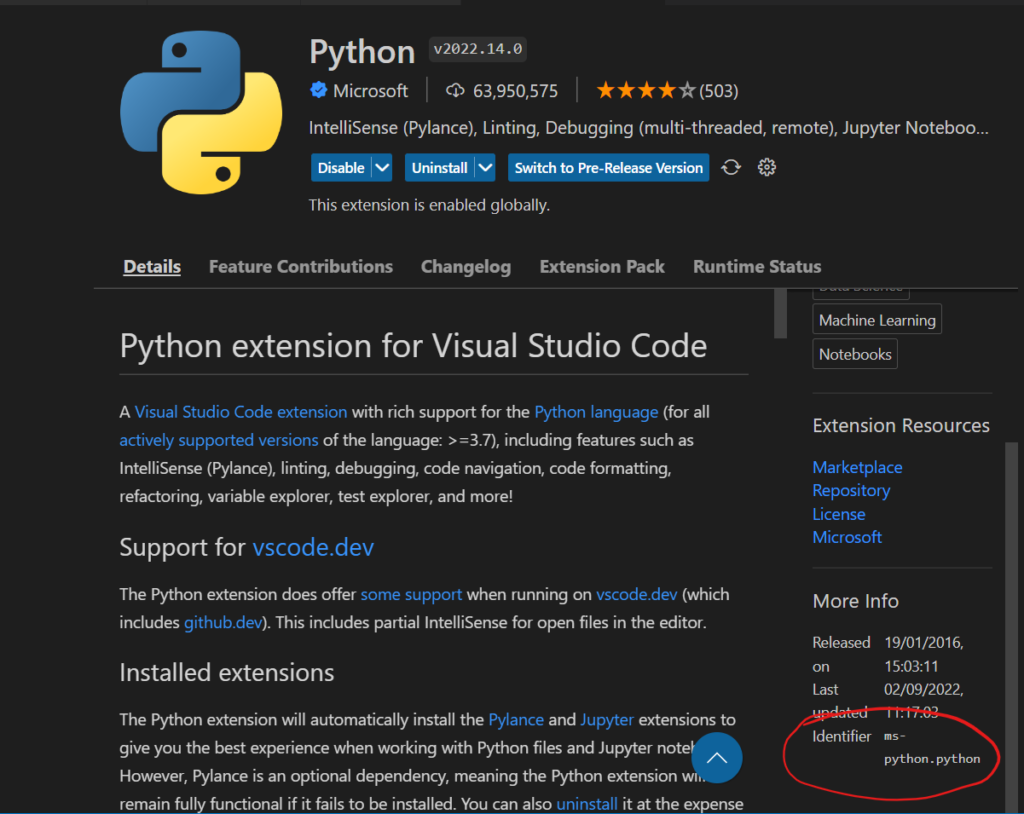The height and width of the screenshot is (814, 1024).
Task: Open the vscode.dev link in the paragraph
Action: tap(637, 594)
